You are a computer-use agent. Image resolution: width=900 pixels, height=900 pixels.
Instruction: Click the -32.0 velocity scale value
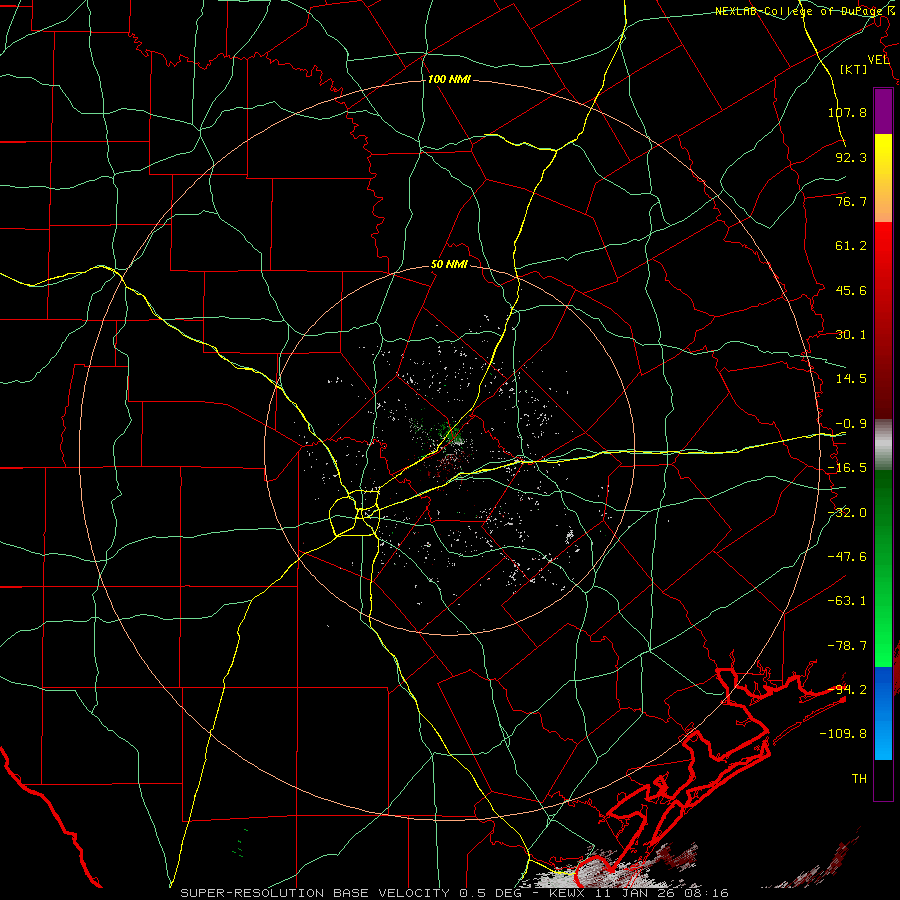(847, 513)
